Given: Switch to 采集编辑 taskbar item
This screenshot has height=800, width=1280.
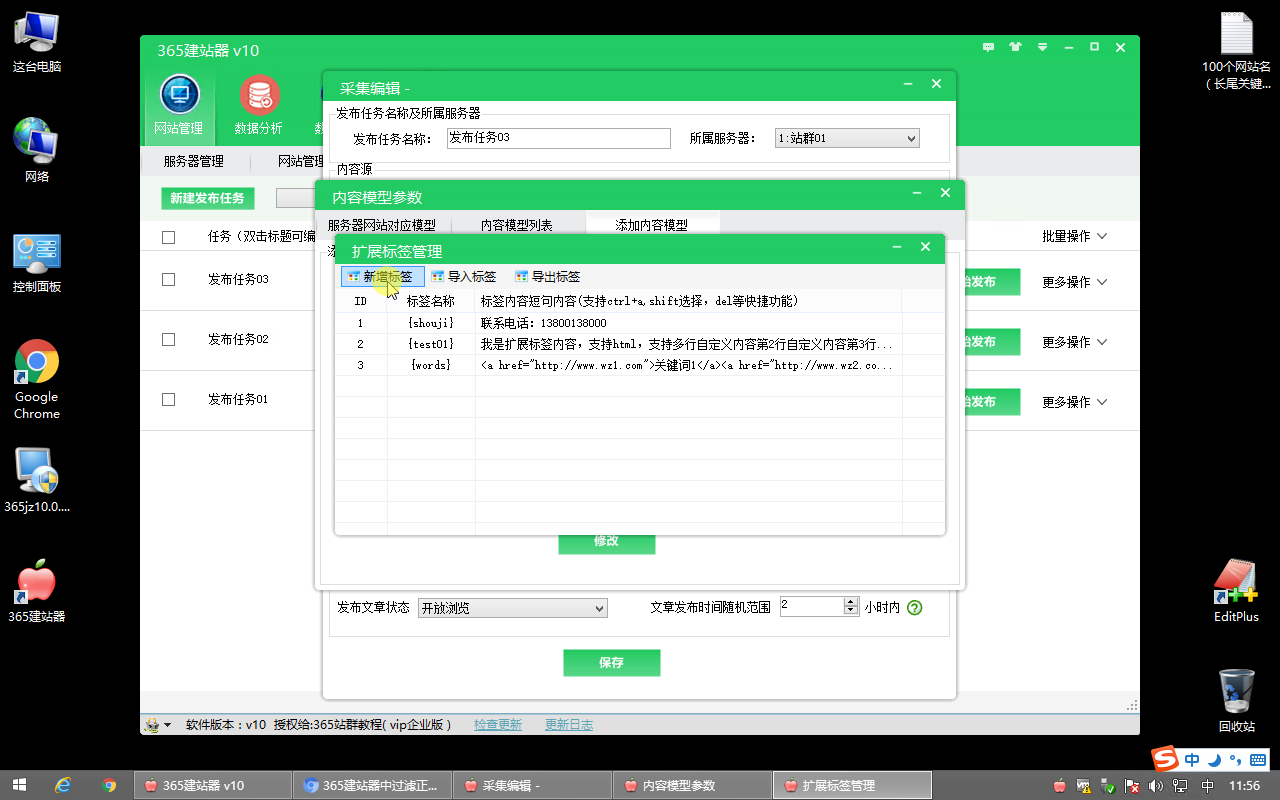Looking at the screenshot, I should click(x=532, y=785).
